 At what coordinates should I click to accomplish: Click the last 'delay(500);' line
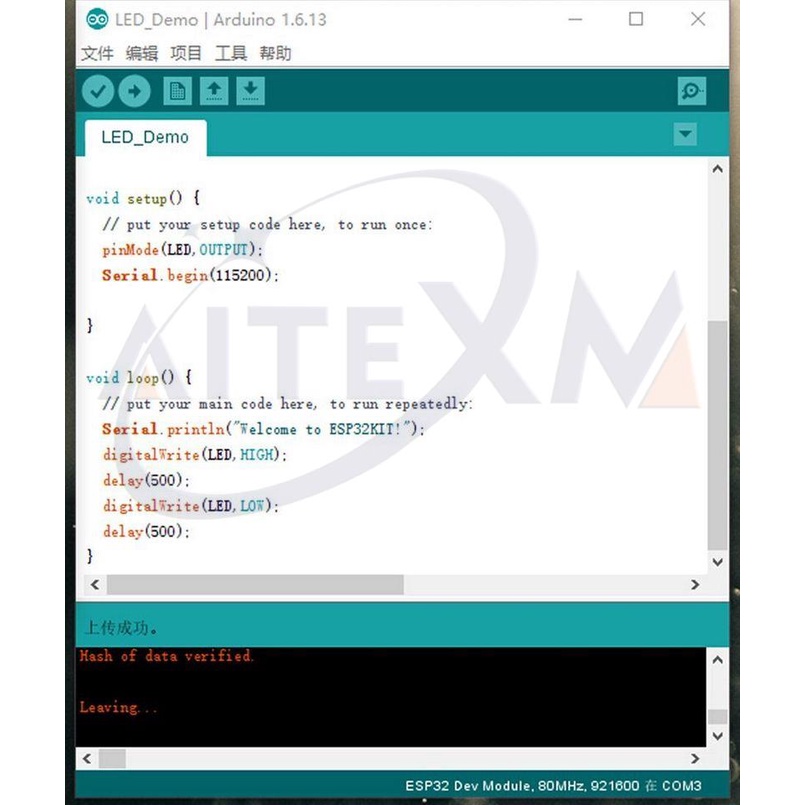146,532
